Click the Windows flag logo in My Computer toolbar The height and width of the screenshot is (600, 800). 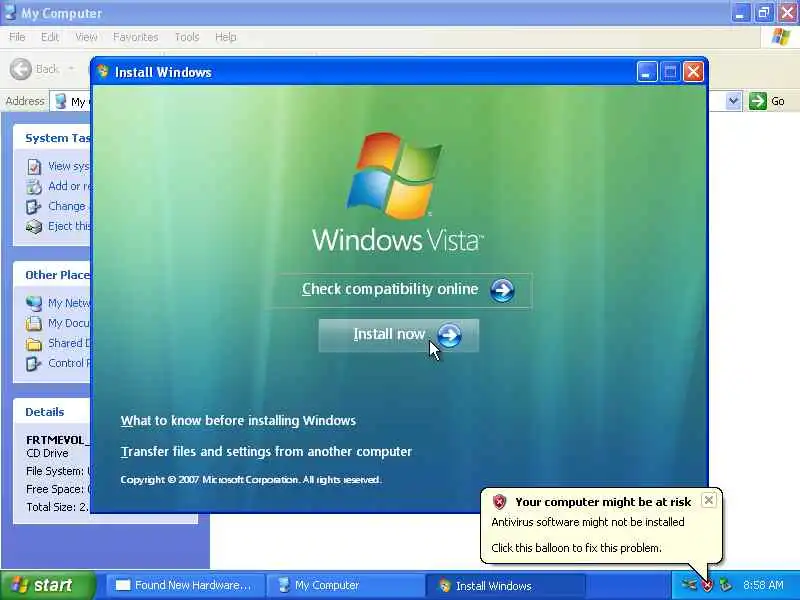(x=781, y=37)
